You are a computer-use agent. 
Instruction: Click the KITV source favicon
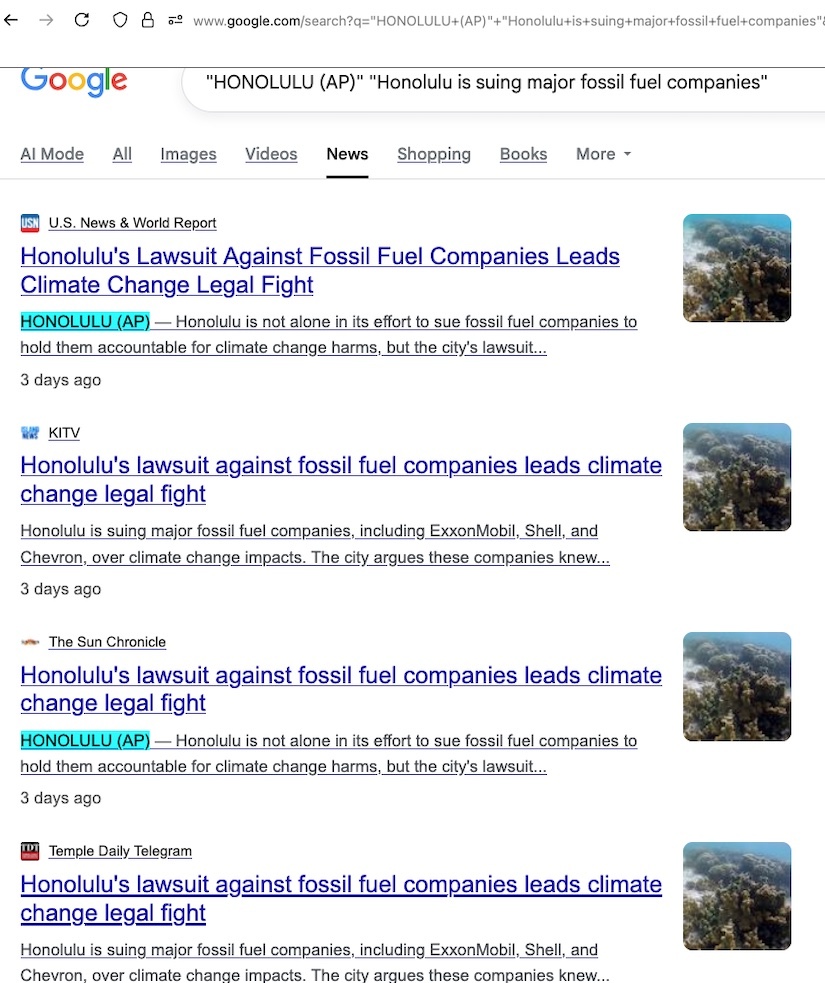[x=30, y=433]
